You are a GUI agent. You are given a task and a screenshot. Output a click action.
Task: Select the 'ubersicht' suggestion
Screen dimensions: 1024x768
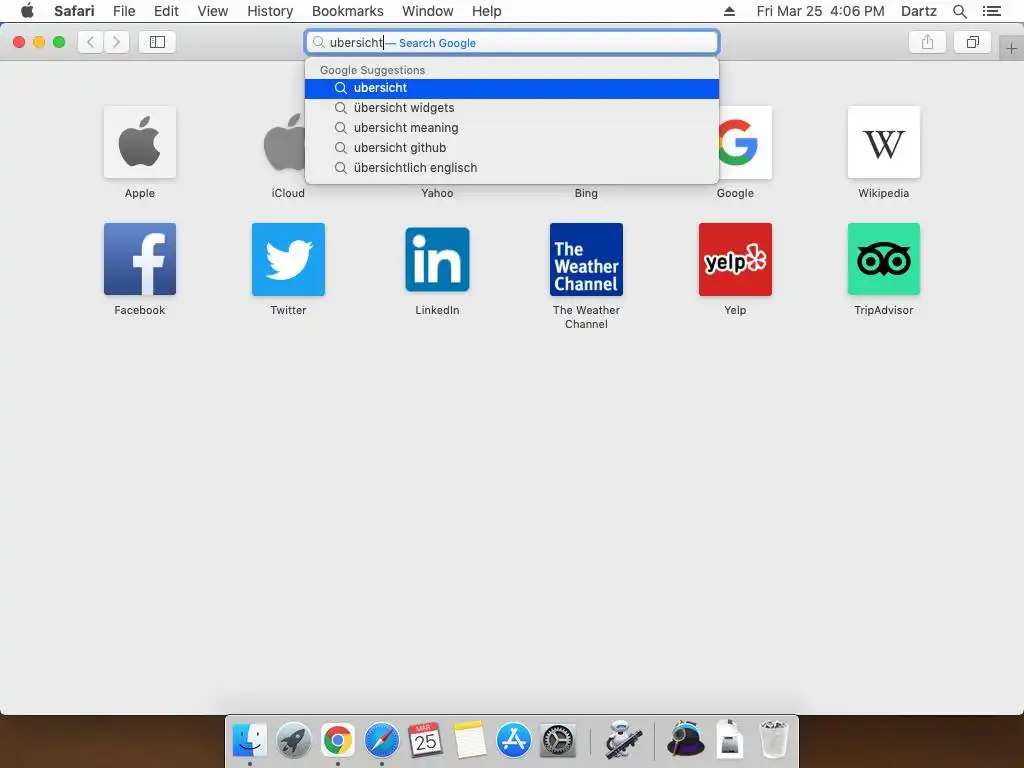512,88
